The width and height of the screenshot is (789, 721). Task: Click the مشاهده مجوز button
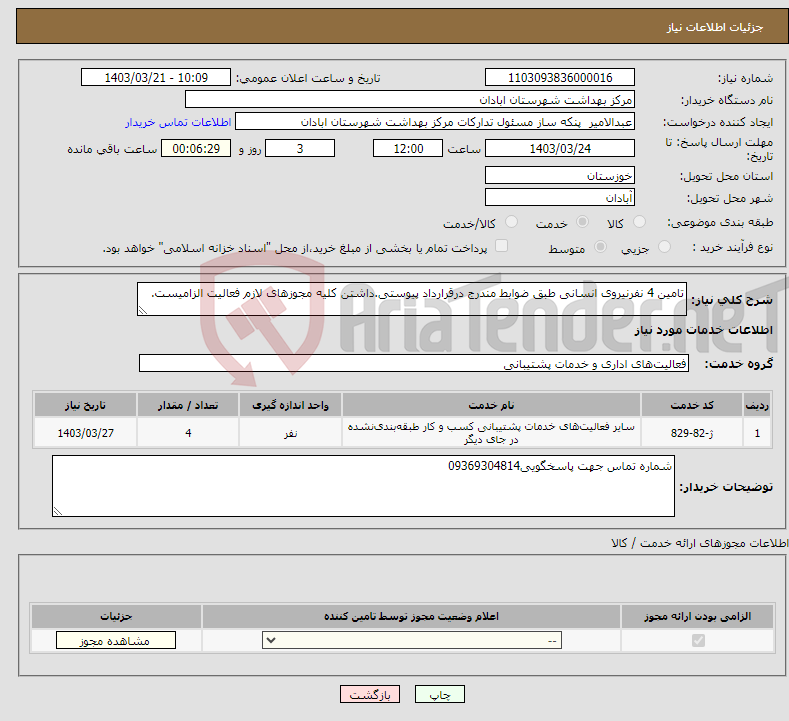click(116, 640)
